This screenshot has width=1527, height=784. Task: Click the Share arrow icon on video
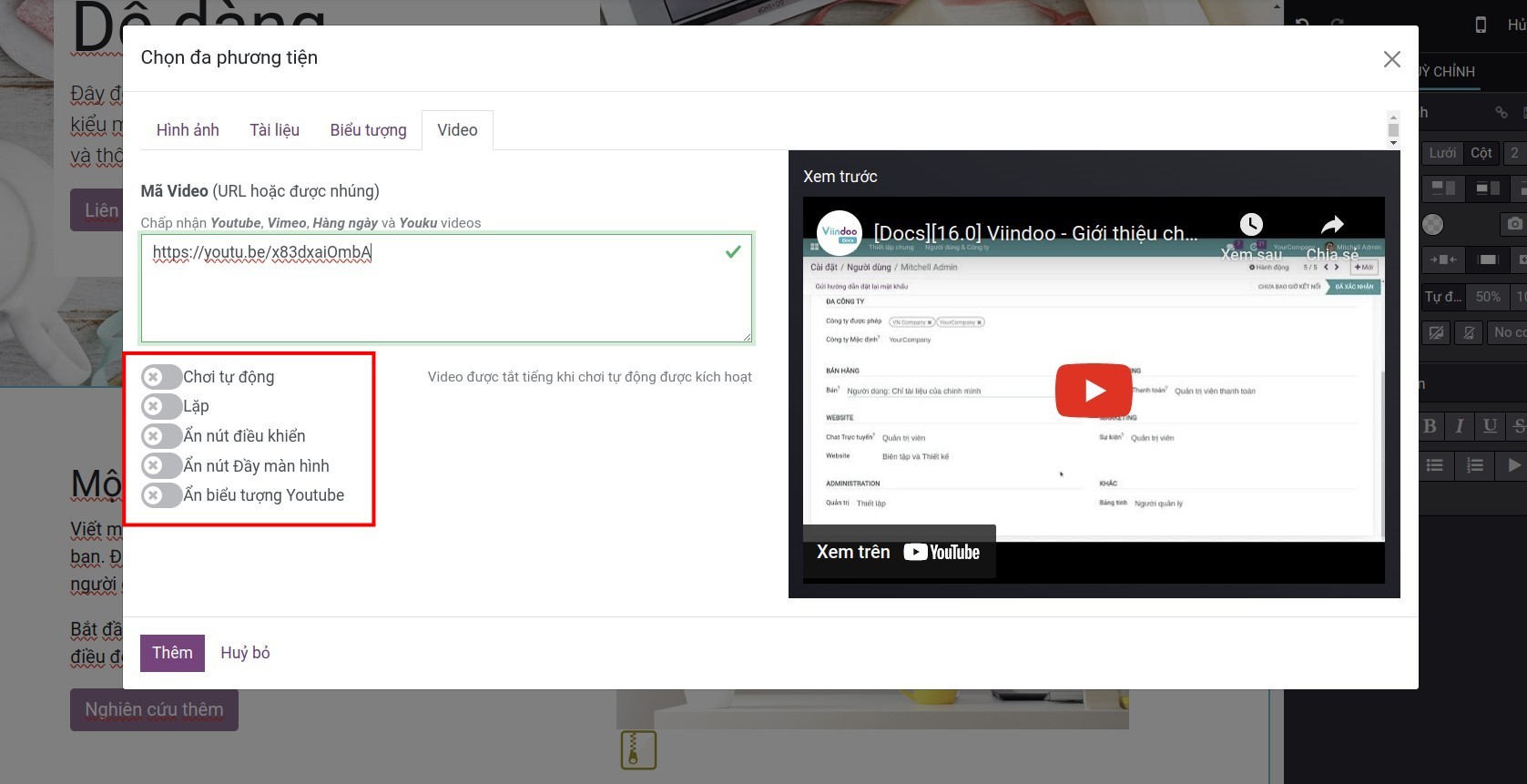coord(1332,225)
